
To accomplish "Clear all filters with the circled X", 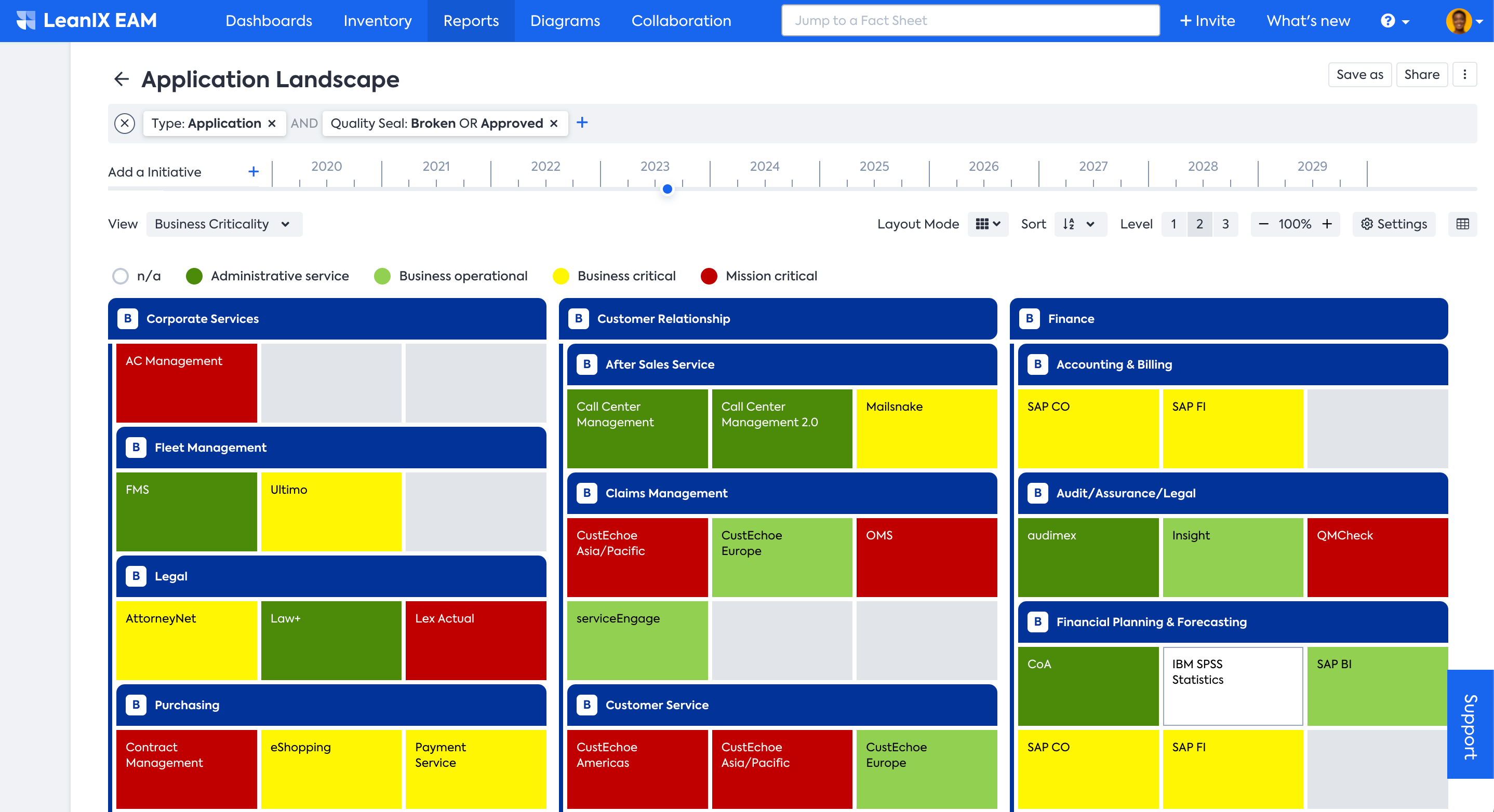I will [x=125, y=124].
